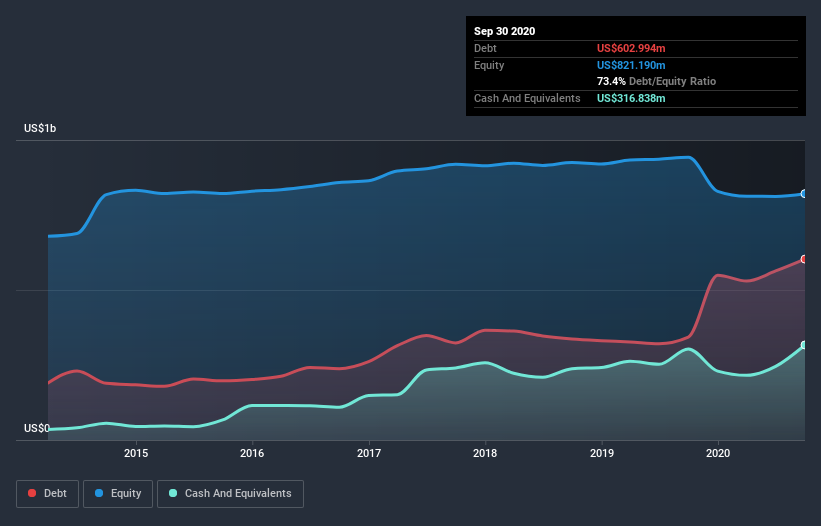Click the 2016 x-axis label

(x=252, y=453)
